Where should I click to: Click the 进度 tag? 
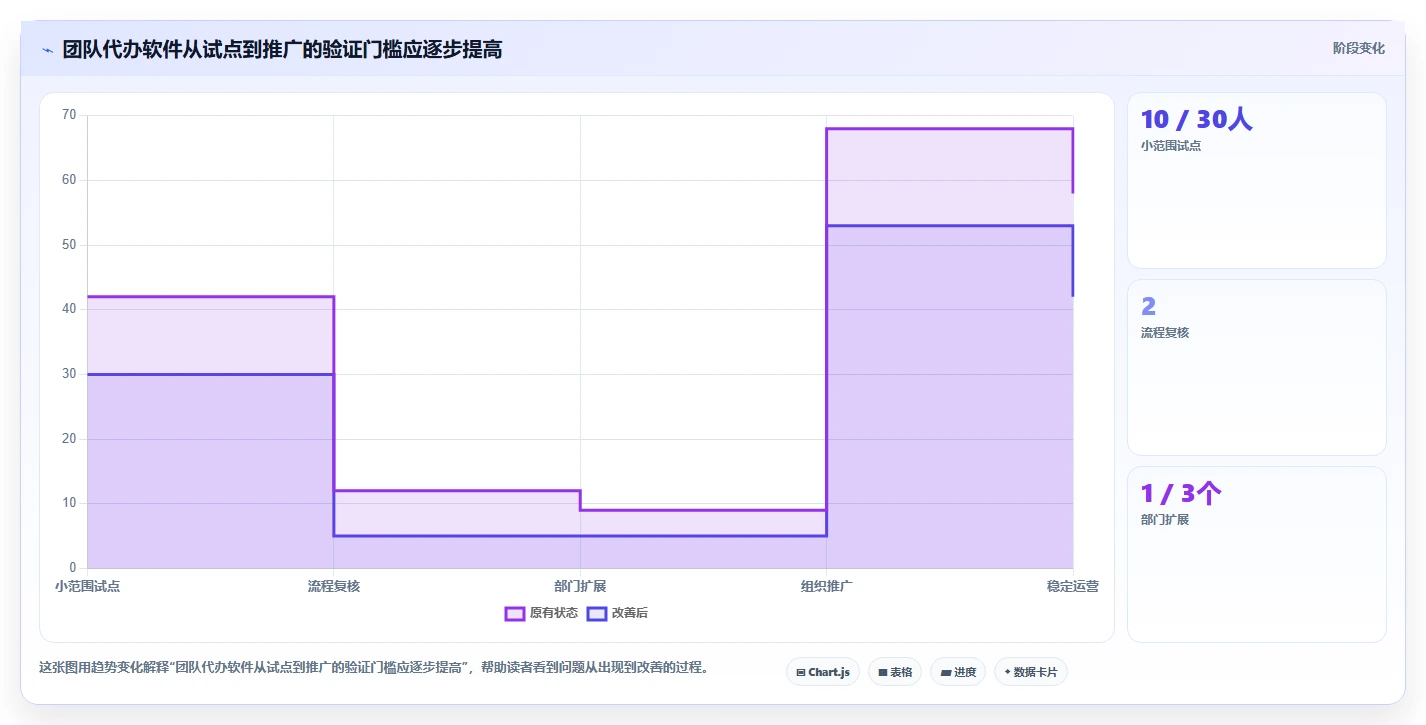958,672
